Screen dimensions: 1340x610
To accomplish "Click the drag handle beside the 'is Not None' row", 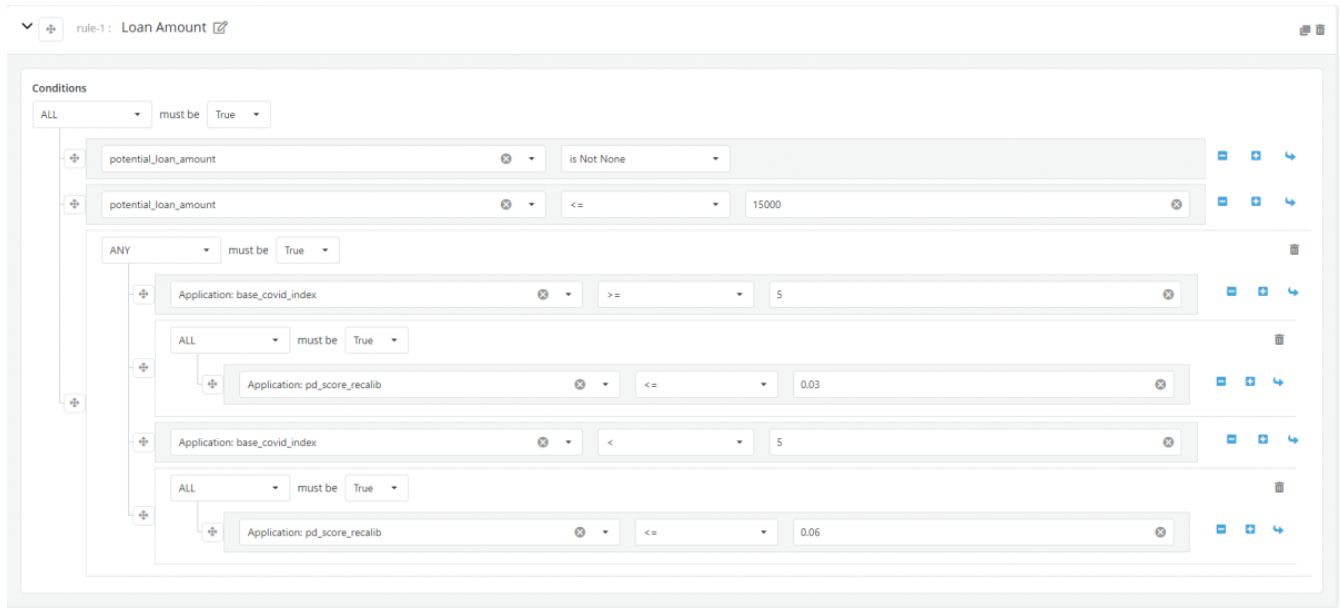I will (74, 158).
